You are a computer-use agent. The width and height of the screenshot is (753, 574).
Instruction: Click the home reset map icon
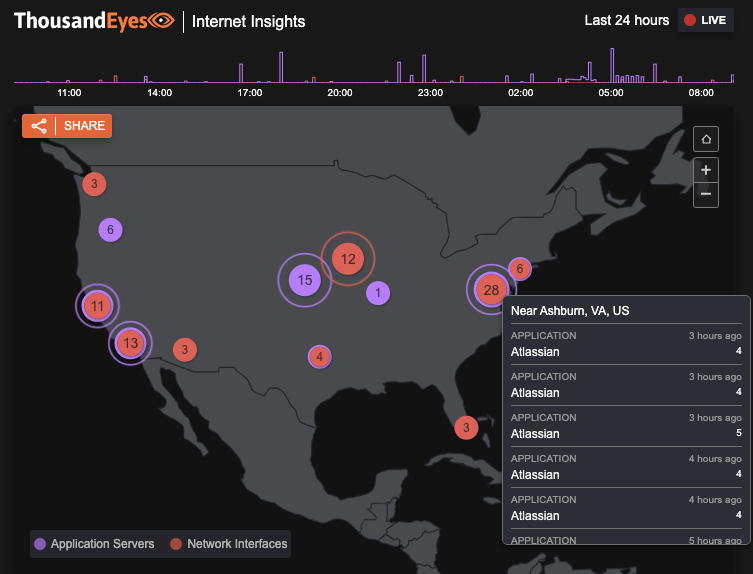pos(705,139)
